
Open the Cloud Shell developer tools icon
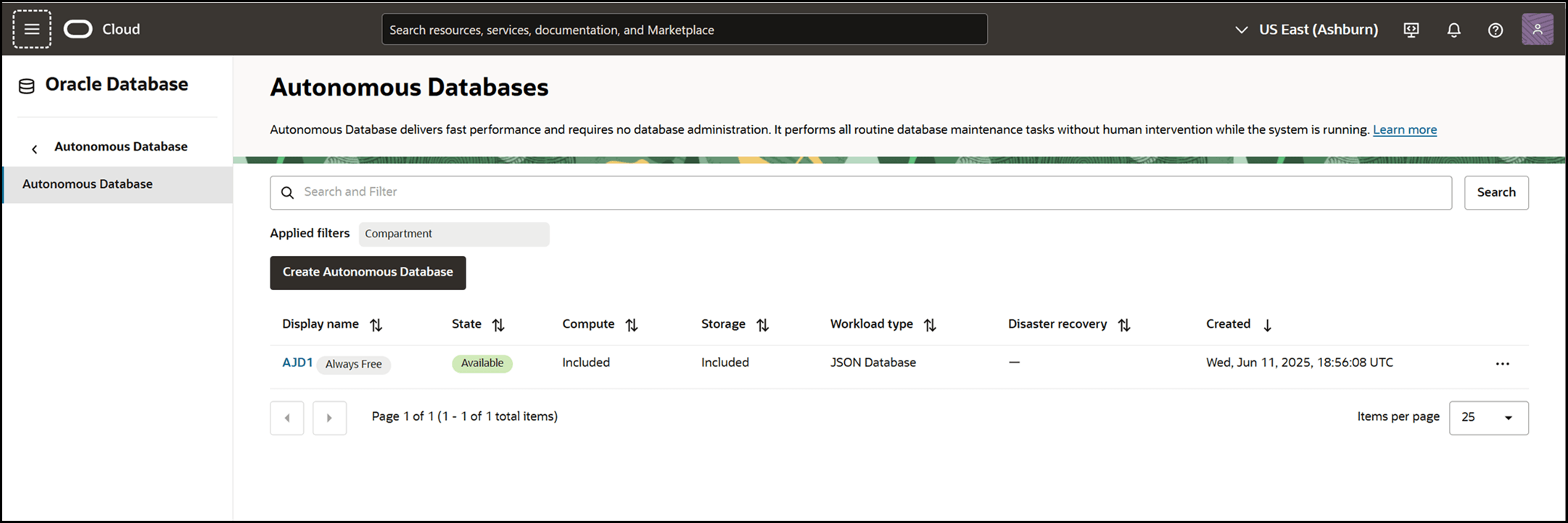click(1411, 30)
